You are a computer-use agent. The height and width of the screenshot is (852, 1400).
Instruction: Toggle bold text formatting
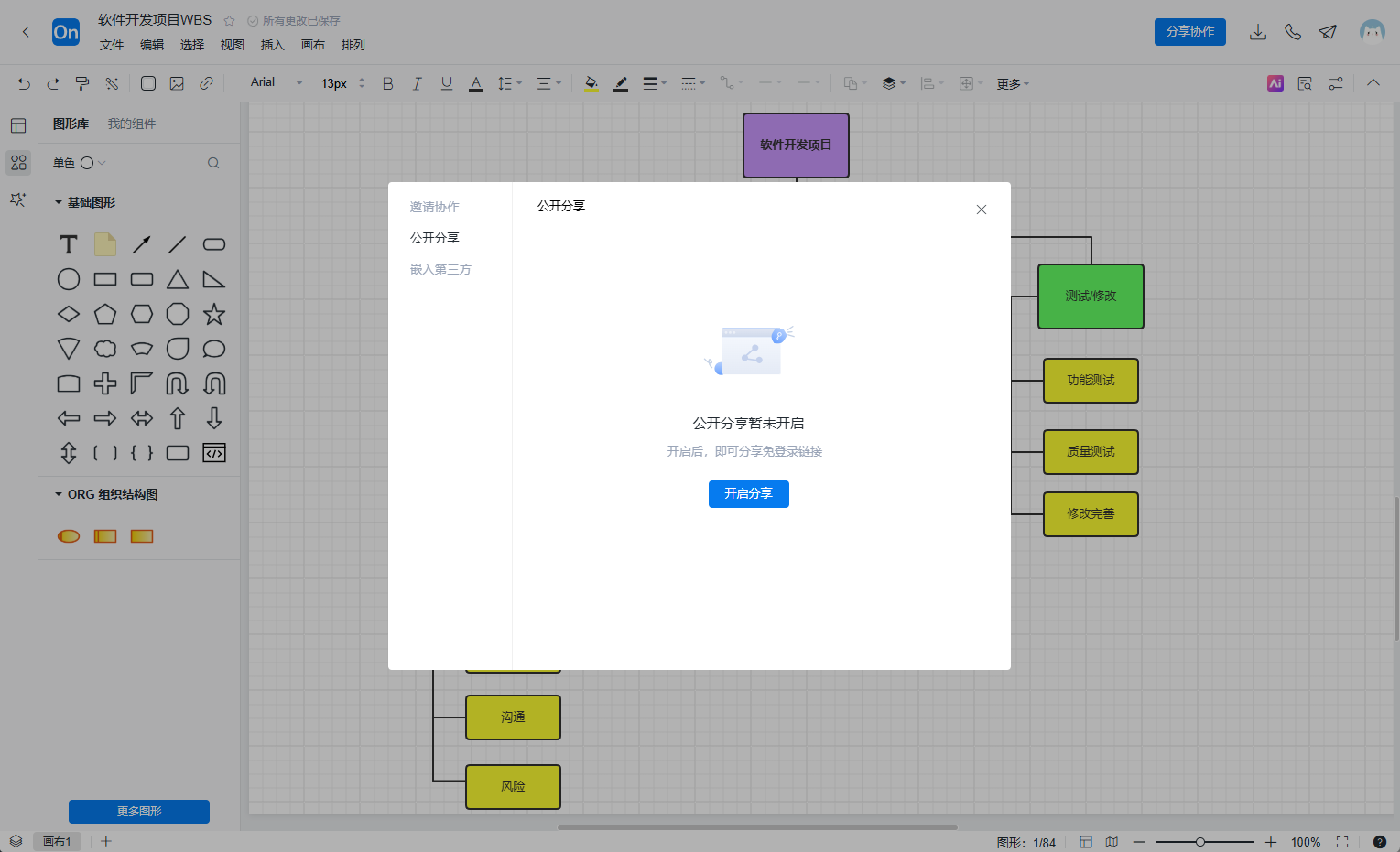[x=387, y=83]
